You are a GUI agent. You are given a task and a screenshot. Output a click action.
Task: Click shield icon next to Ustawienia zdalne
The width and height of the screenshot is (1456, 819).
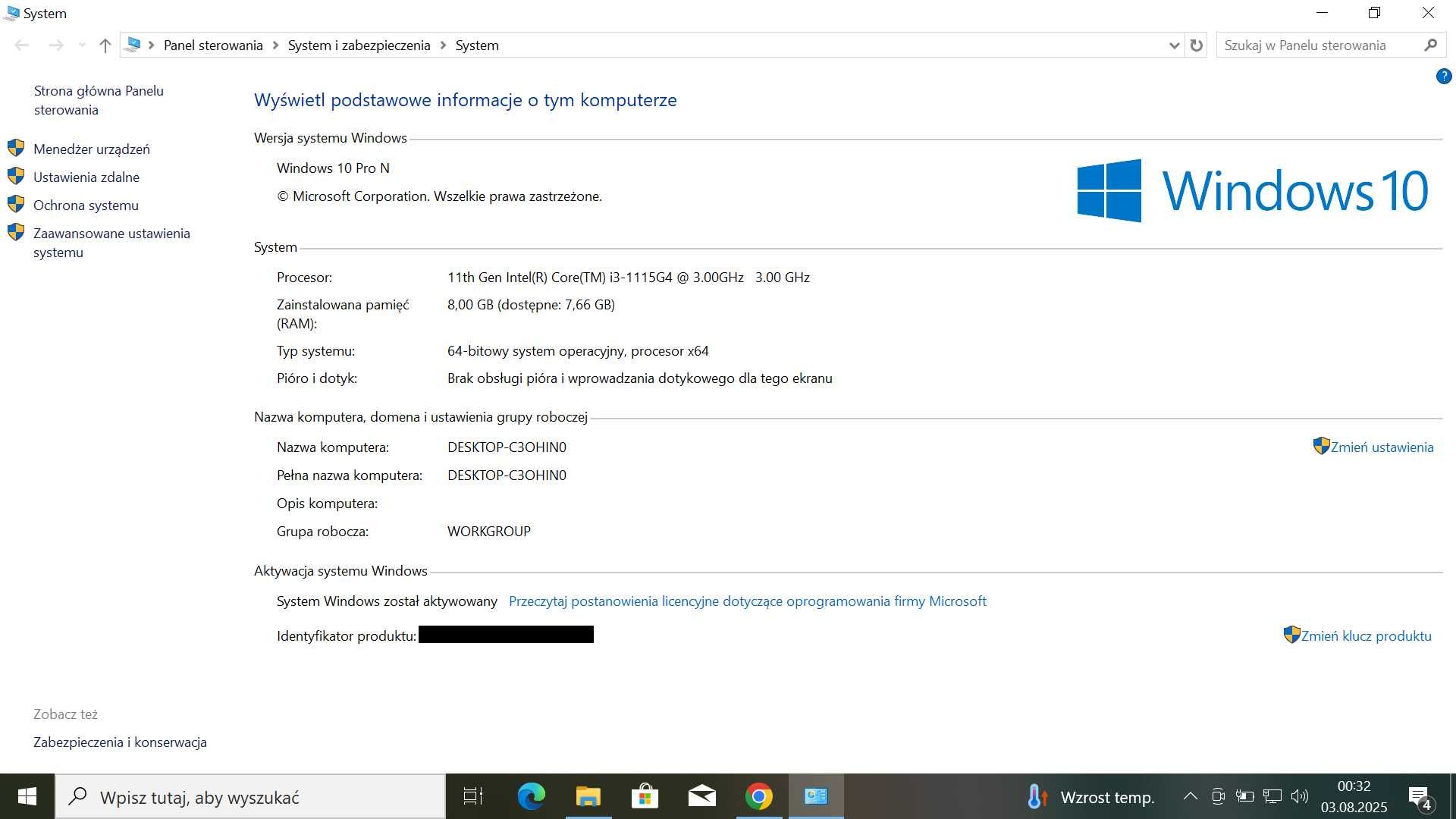pos(16,176)
